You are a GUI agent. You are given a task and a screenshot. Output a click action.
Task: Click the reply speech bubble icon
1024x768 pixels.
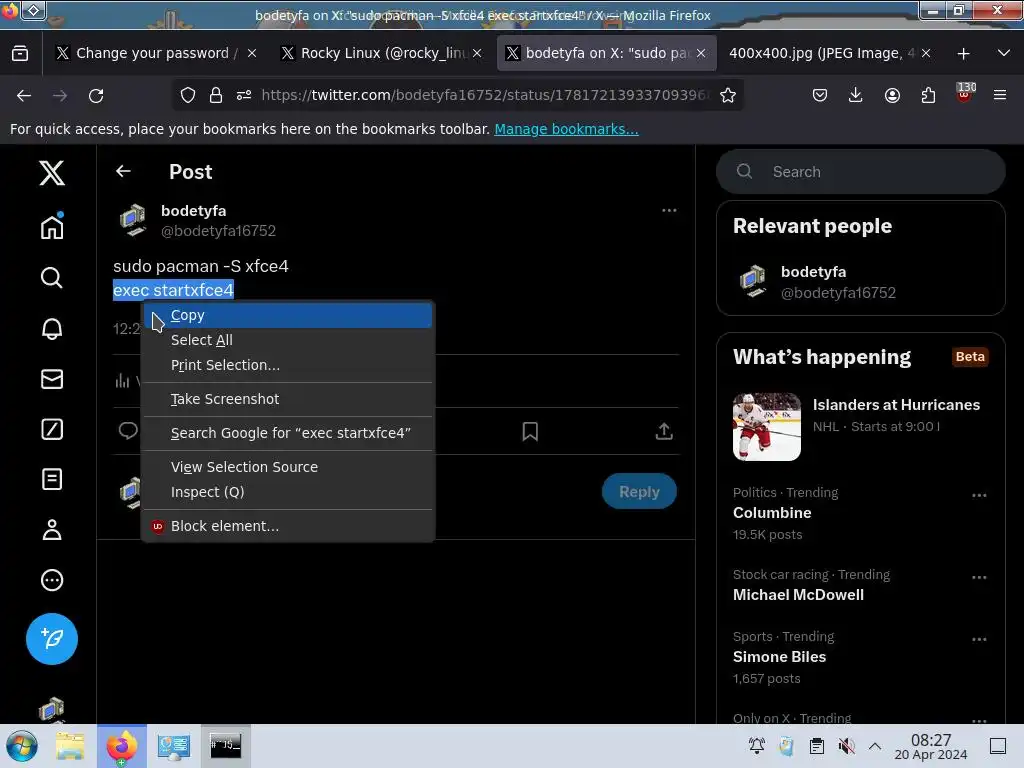[x=128, y=430]
